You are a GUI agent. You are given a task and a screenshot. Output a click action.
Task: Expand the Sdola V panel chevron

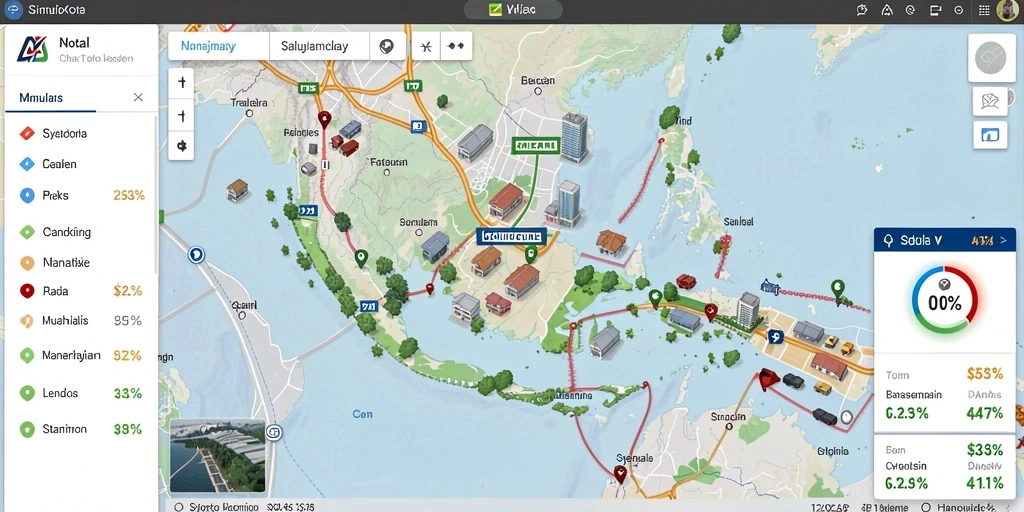pos(1004,241)
